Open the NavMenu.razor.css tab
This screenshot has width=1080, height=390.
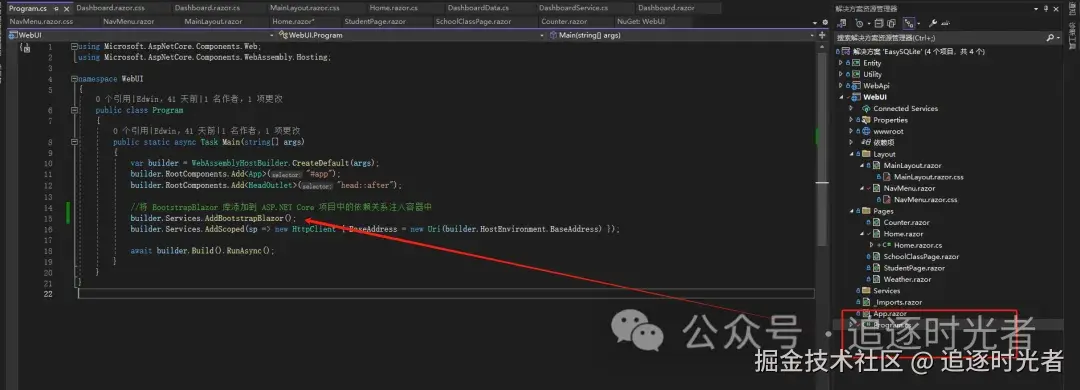click(x=41, y=21)
